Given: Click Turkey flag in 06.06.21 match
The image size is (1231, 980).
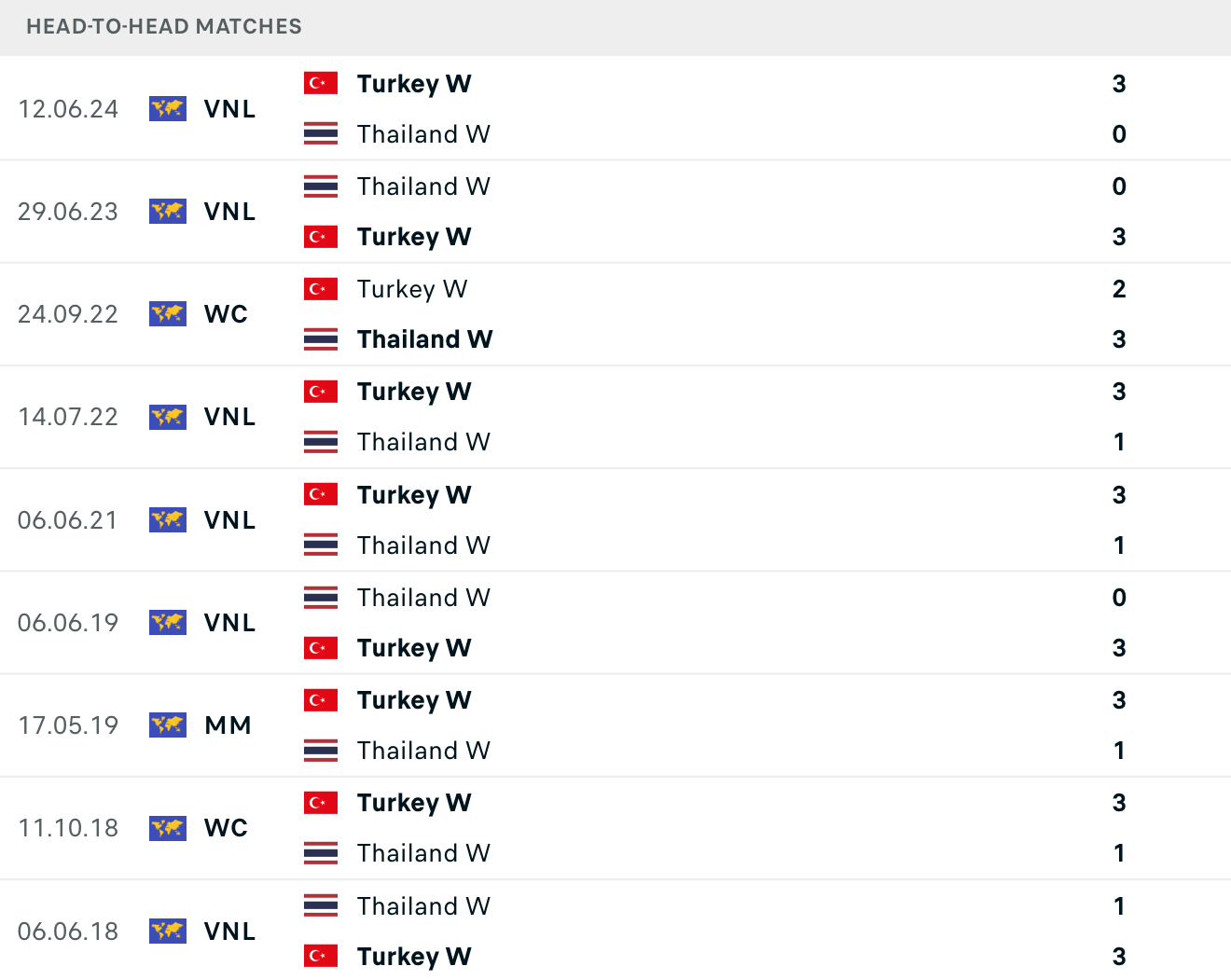Looking at the screenshot, I should click(320, 494).
